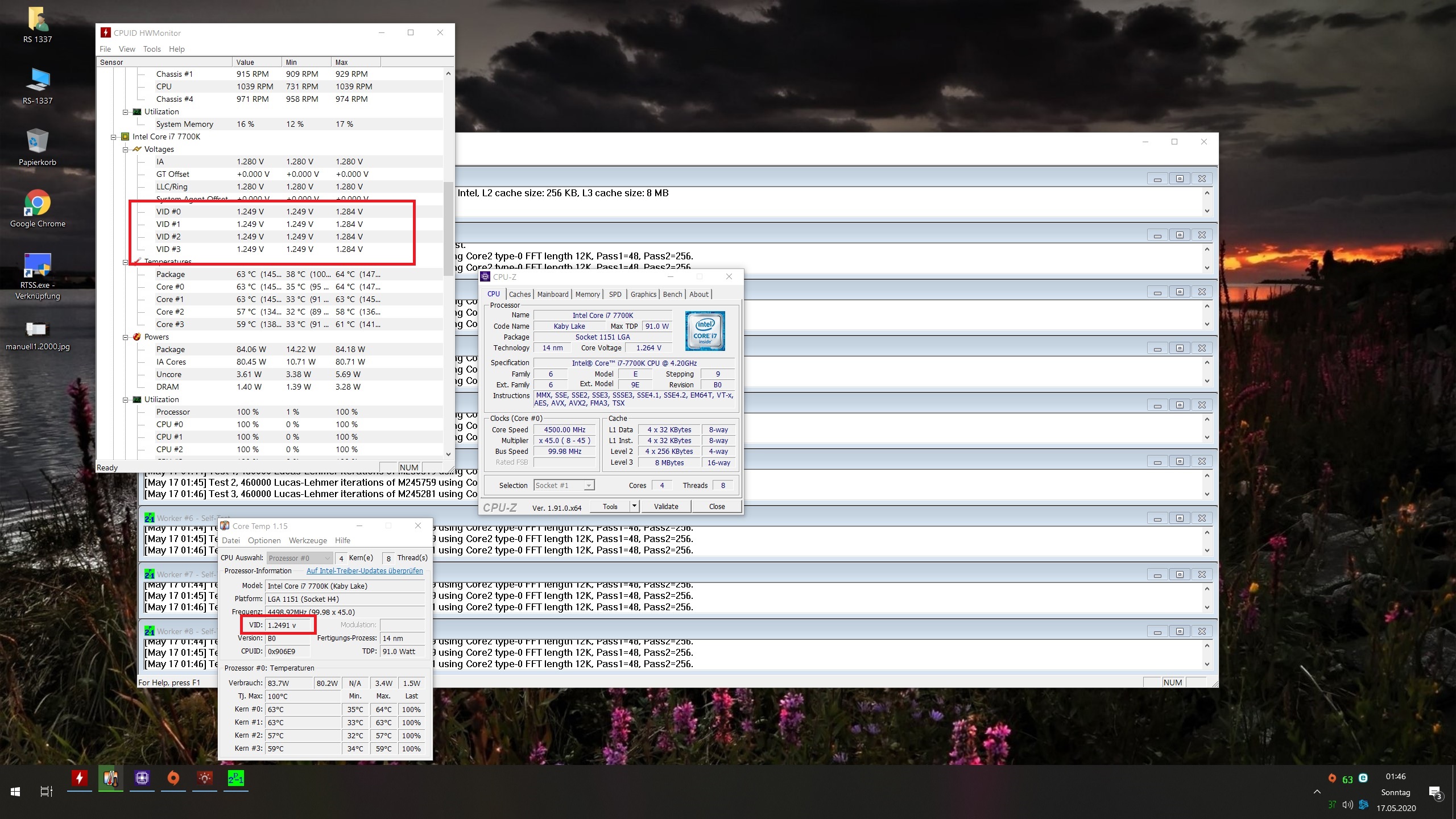
Task: Collapse the Intel Core i7 7700K tree node
Action: pos(114,137)
